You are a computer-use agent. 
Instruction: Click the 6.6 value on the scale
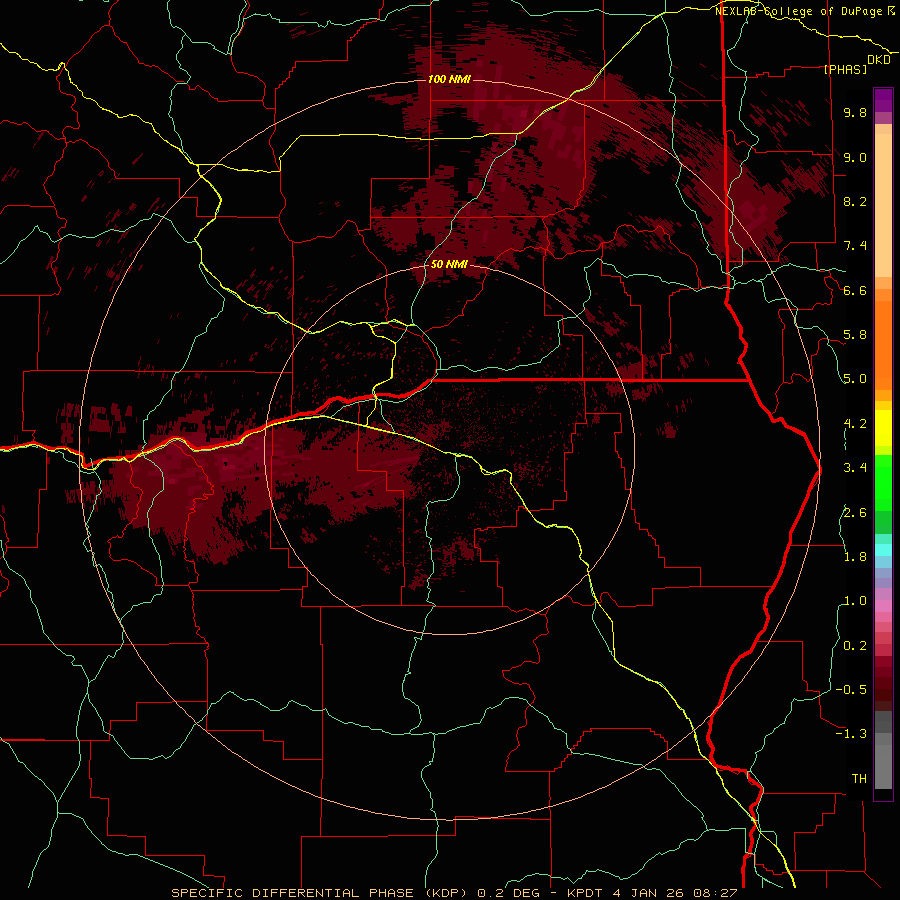click(855, 290)
